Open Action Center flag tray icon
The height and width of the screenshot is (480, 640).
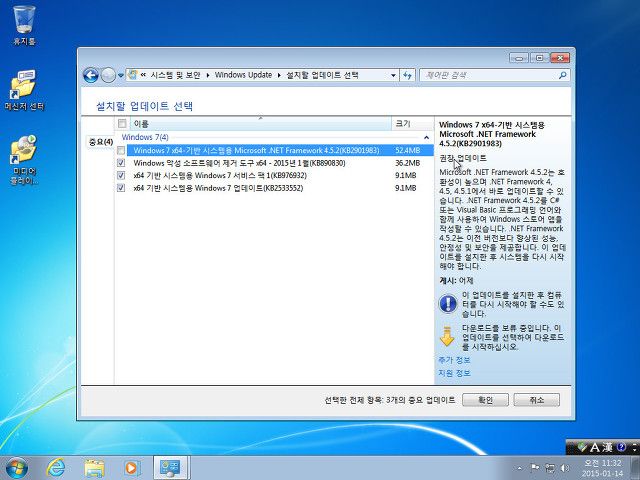[x=535, y=467]
